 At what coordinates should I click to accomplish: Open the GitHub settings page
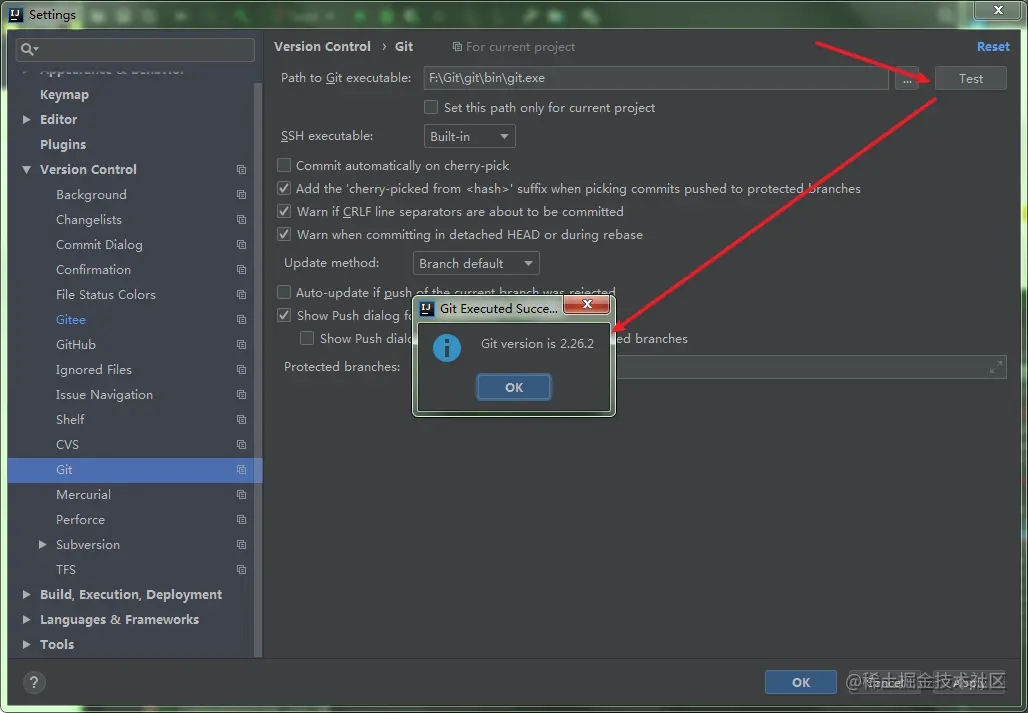click(76, 345)
